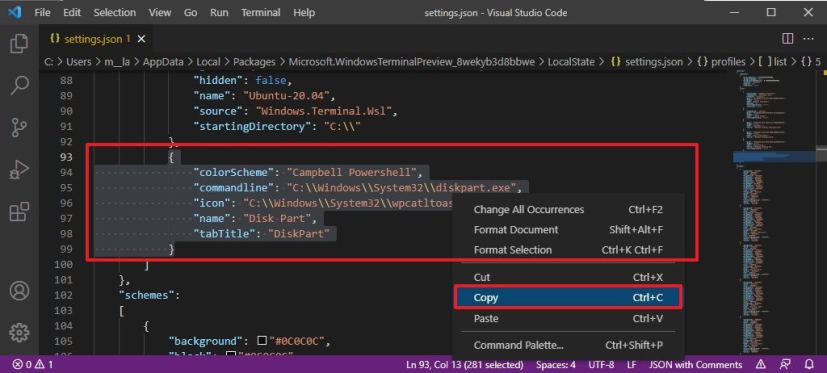Click the "Windows.Terminal.Wsl" source value

coord(323,111)
